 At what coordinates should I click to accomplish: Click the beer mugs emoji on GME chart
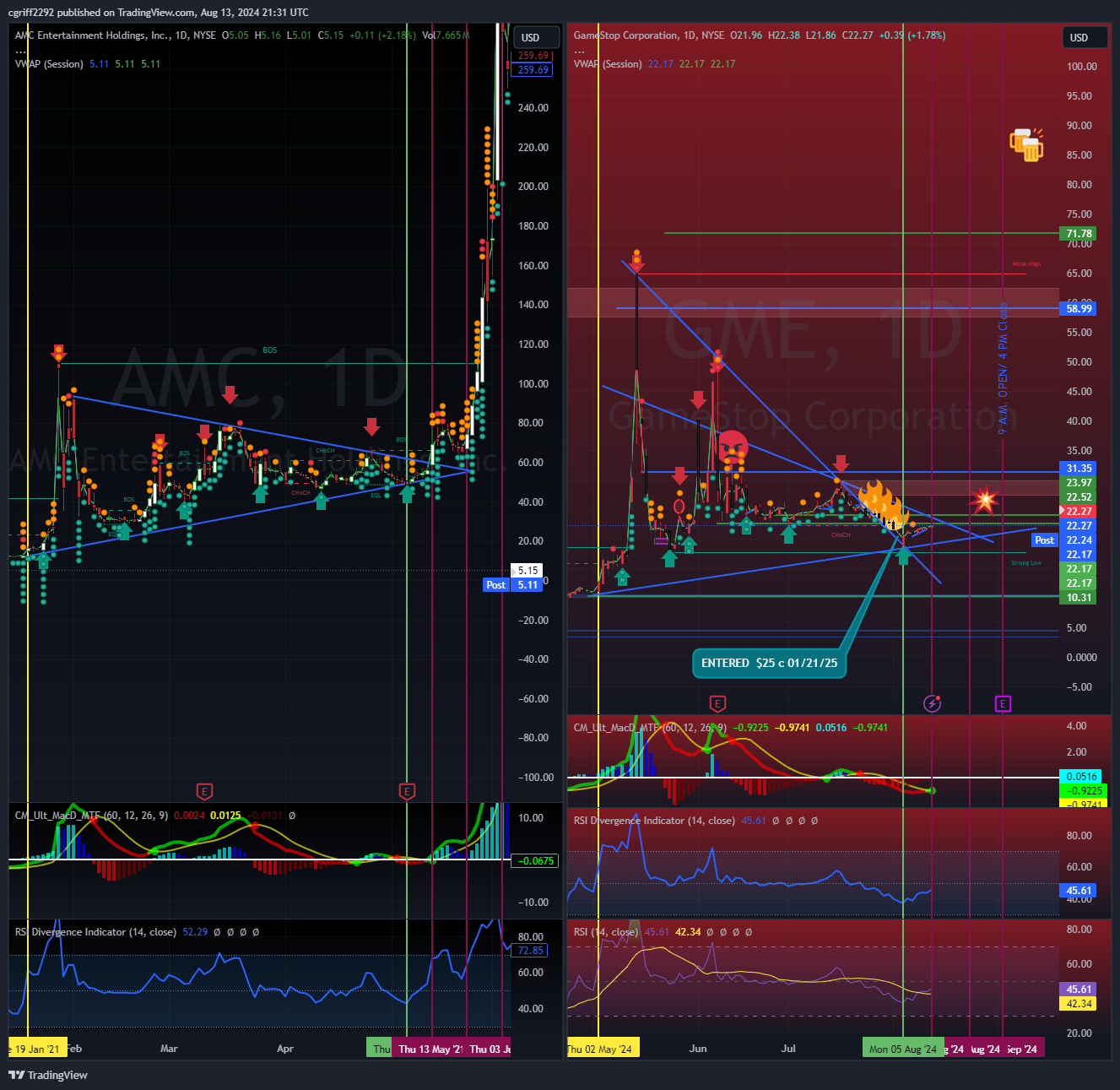[1026, 144]
